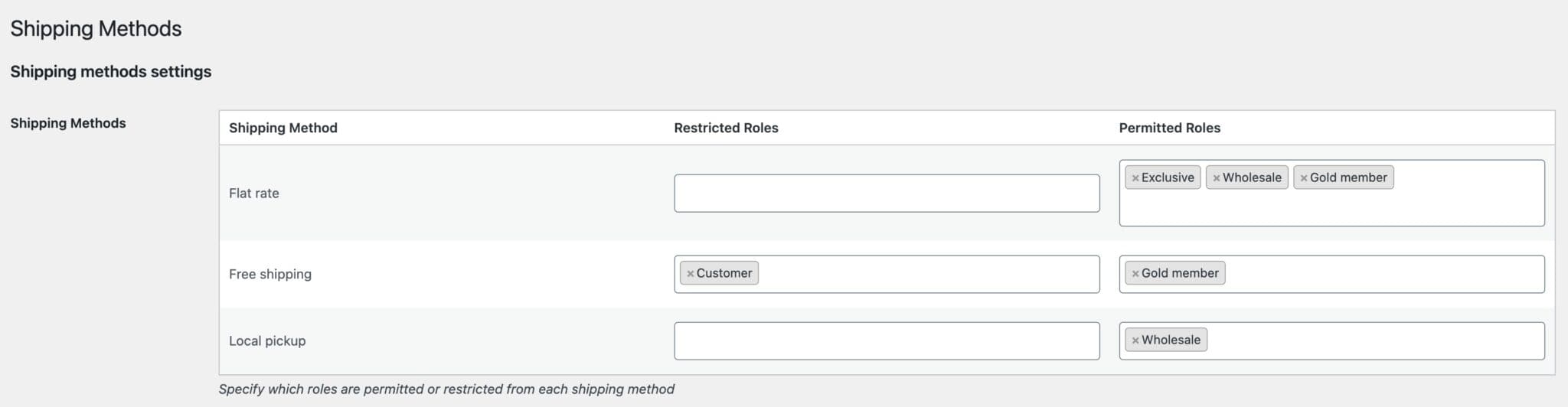Remove Gold member tag from Free shipping row
This screenshot has height=407, width=1568.
(1135, 274)
